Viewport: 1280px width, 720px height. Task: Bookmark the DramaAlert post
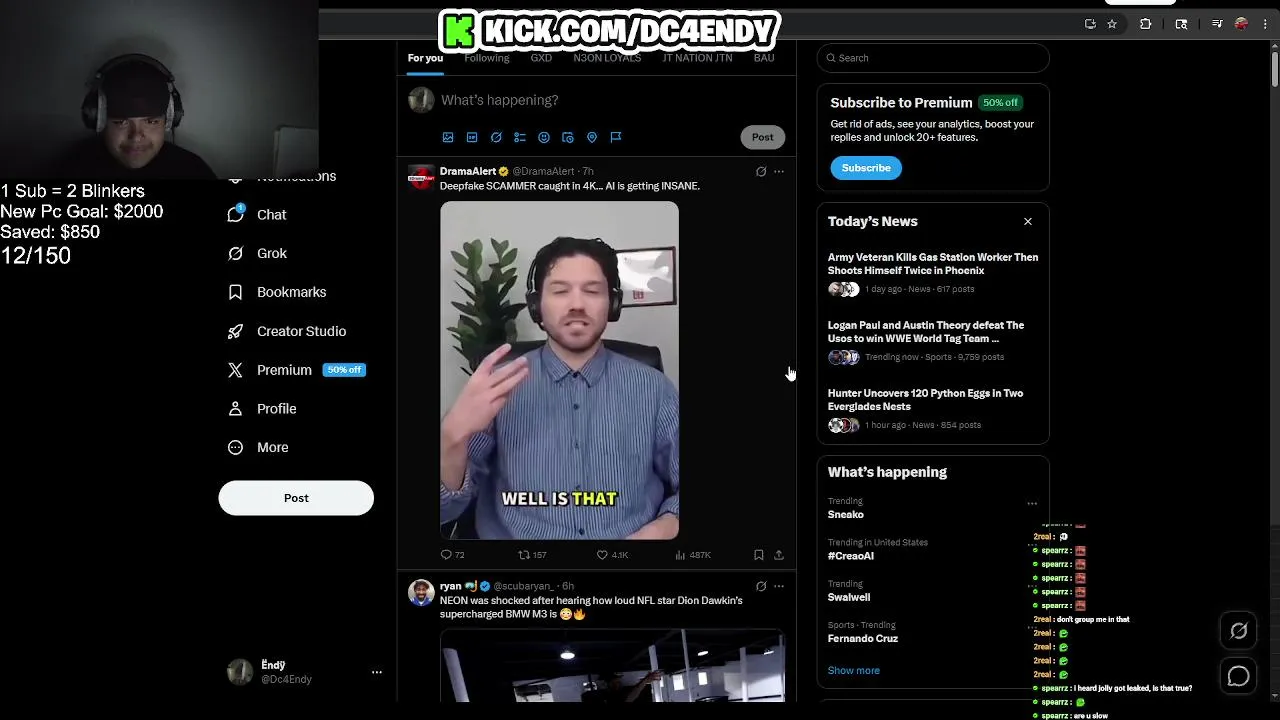pos(759,555)
